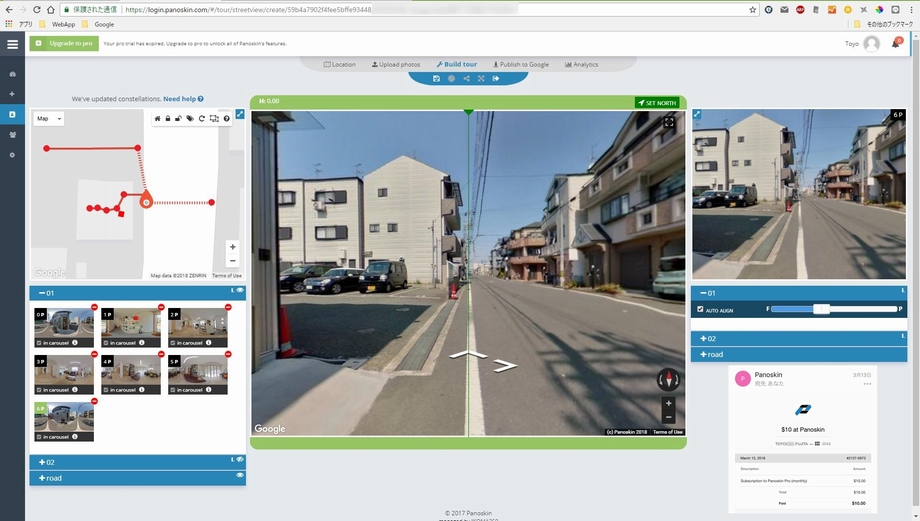Open the Need help link
This screenshot has width=920, height=521.
coord(183,99)
